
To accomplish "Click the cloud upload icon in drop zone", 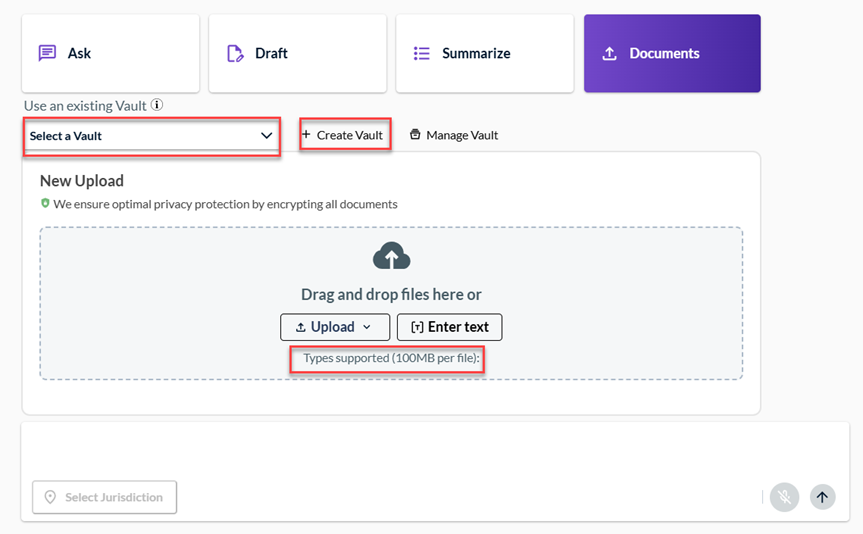I will coord(391,257).
